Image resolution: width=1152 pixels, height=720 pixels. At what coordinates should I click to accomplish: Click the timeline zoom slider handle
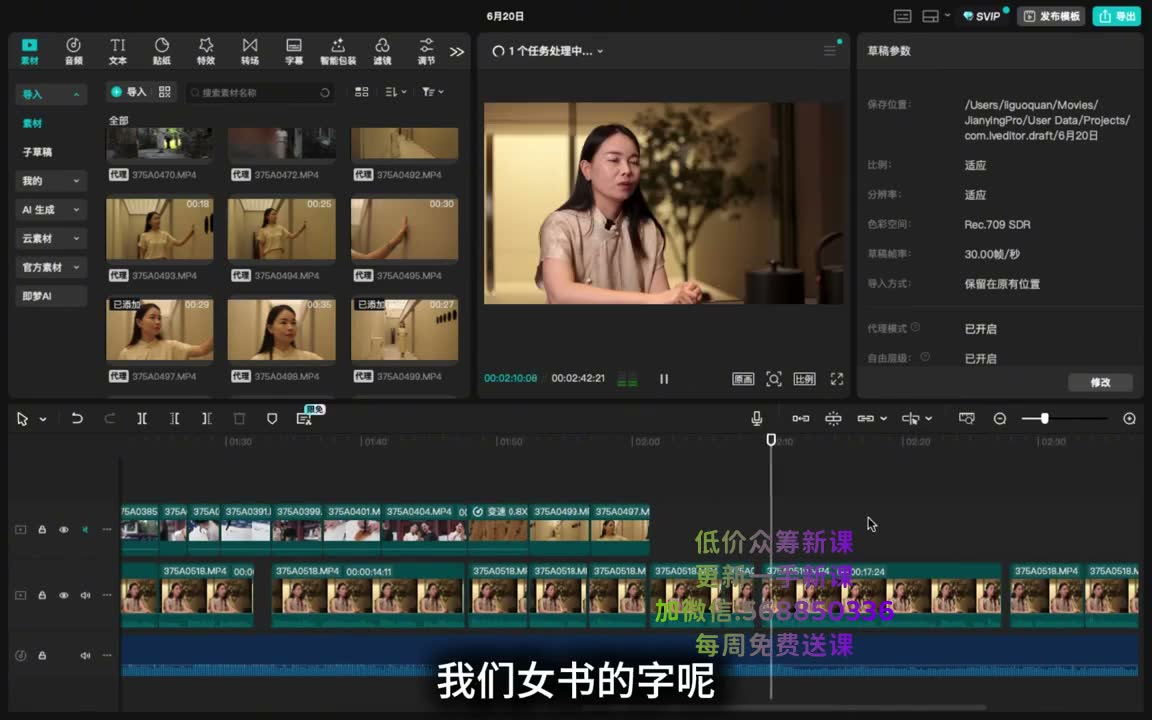click(x=1044, y=418)
